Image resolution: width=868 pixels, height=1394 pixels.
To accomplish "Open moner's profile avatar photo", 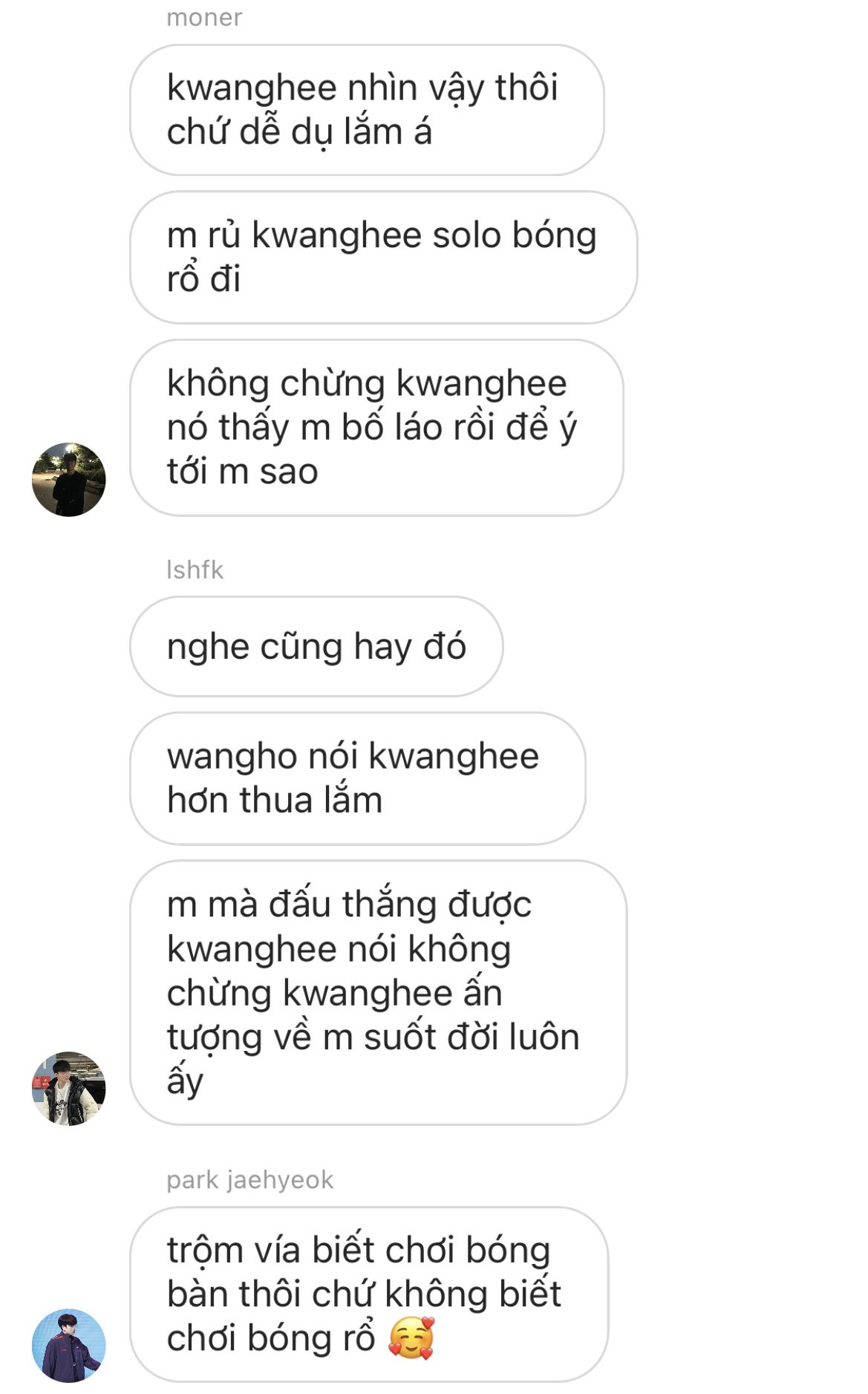I will tap(68, 480).
